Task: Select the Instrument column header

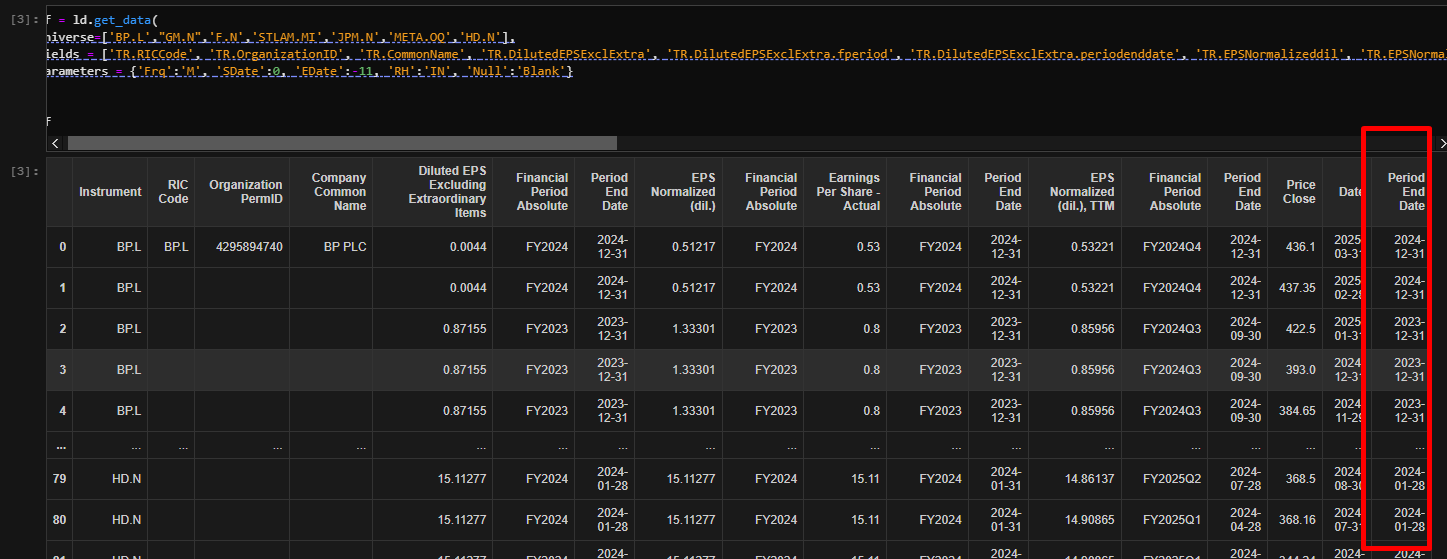Action: [x=110, y=192]
